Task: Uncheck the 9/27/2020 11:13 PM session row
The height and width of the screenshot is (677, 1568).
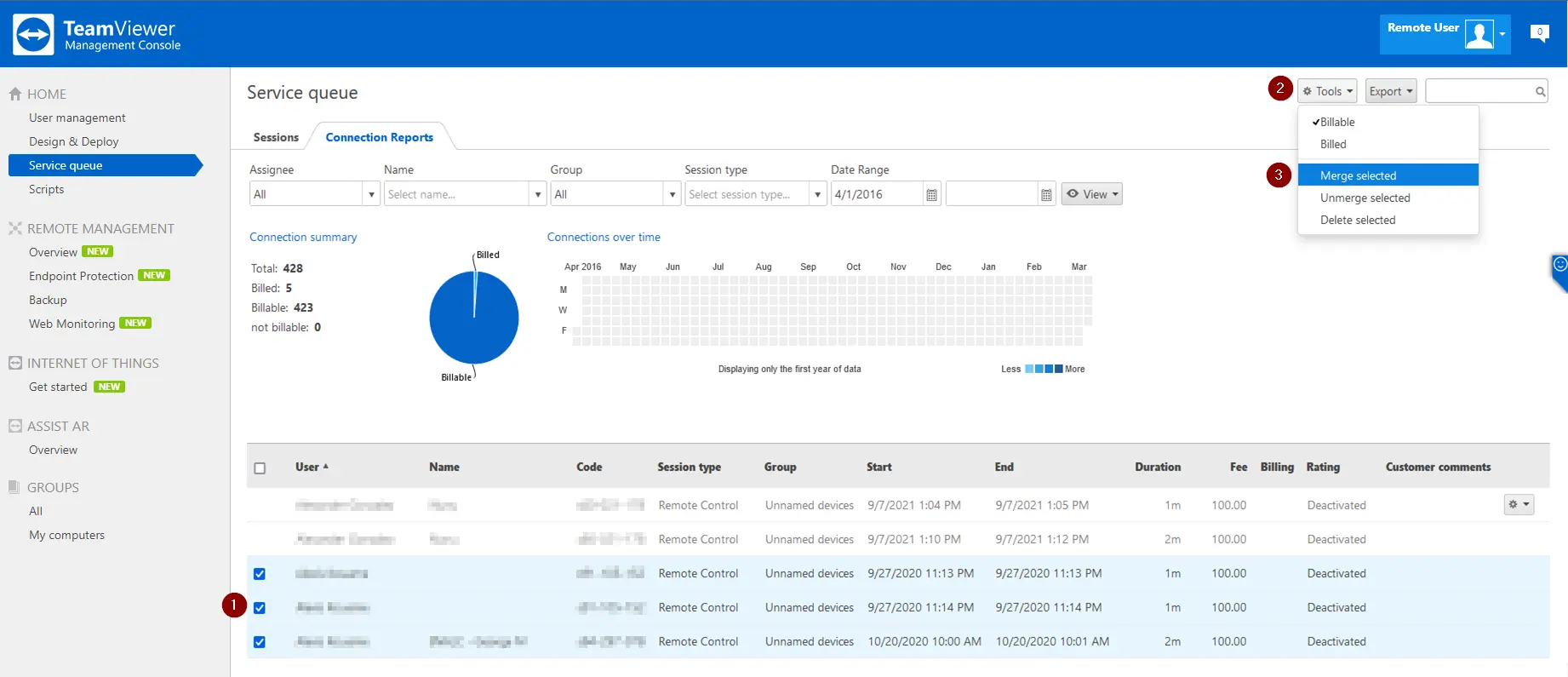Action: point(260,573)
